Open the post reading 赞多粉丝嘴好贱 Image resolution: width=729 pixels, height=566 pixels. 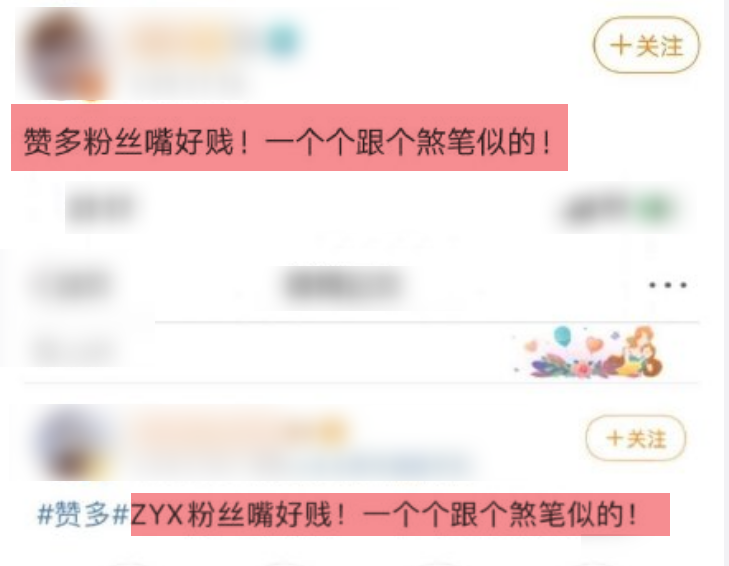point(289,137)
